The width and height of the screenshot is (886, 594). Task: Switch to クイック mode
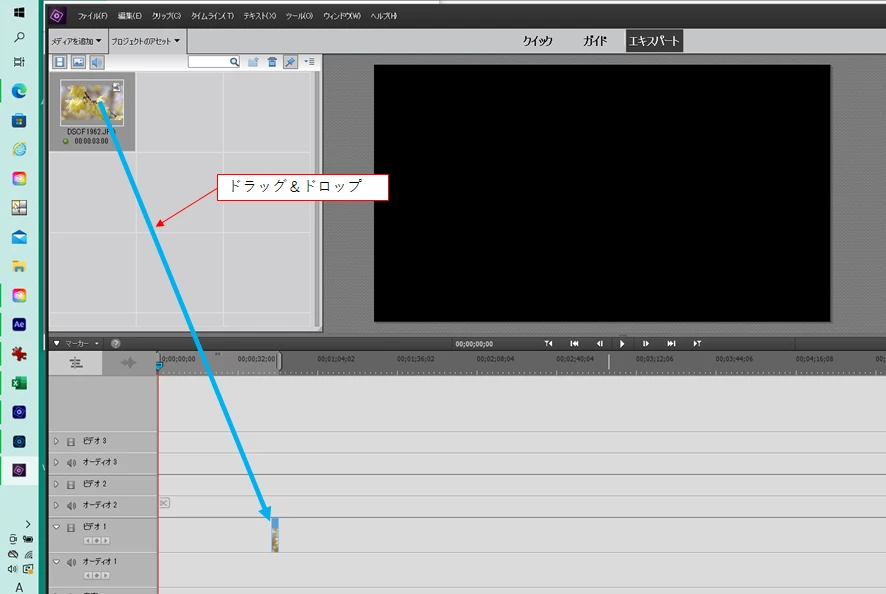click(537, 41)
